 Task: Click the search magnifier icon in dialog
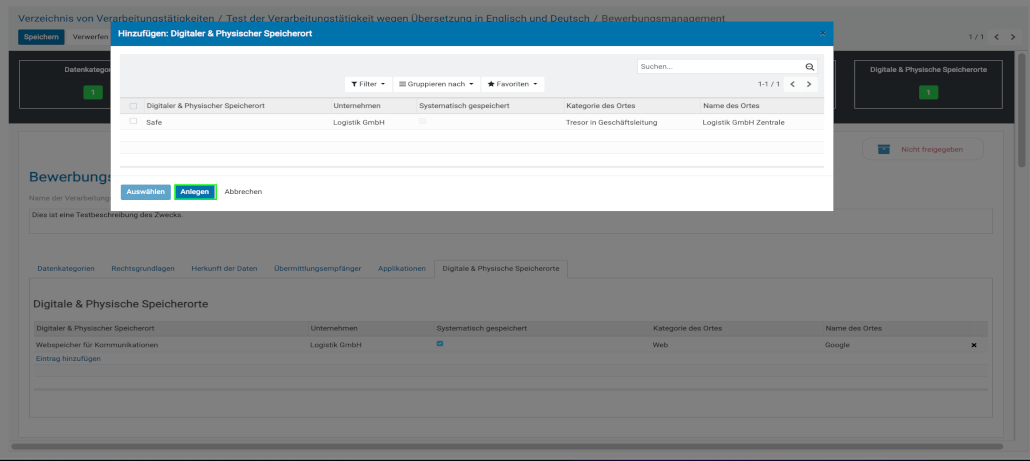coord(810,67)
